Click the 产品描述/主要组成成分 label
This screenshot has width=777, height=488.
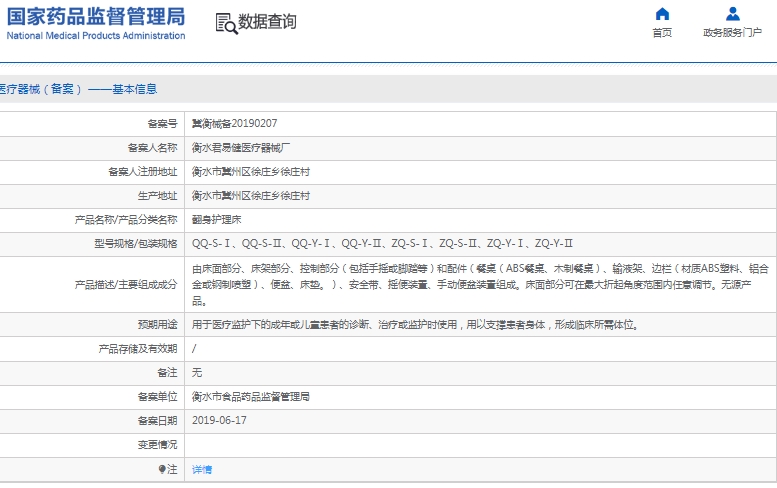(x=126, y=284)
